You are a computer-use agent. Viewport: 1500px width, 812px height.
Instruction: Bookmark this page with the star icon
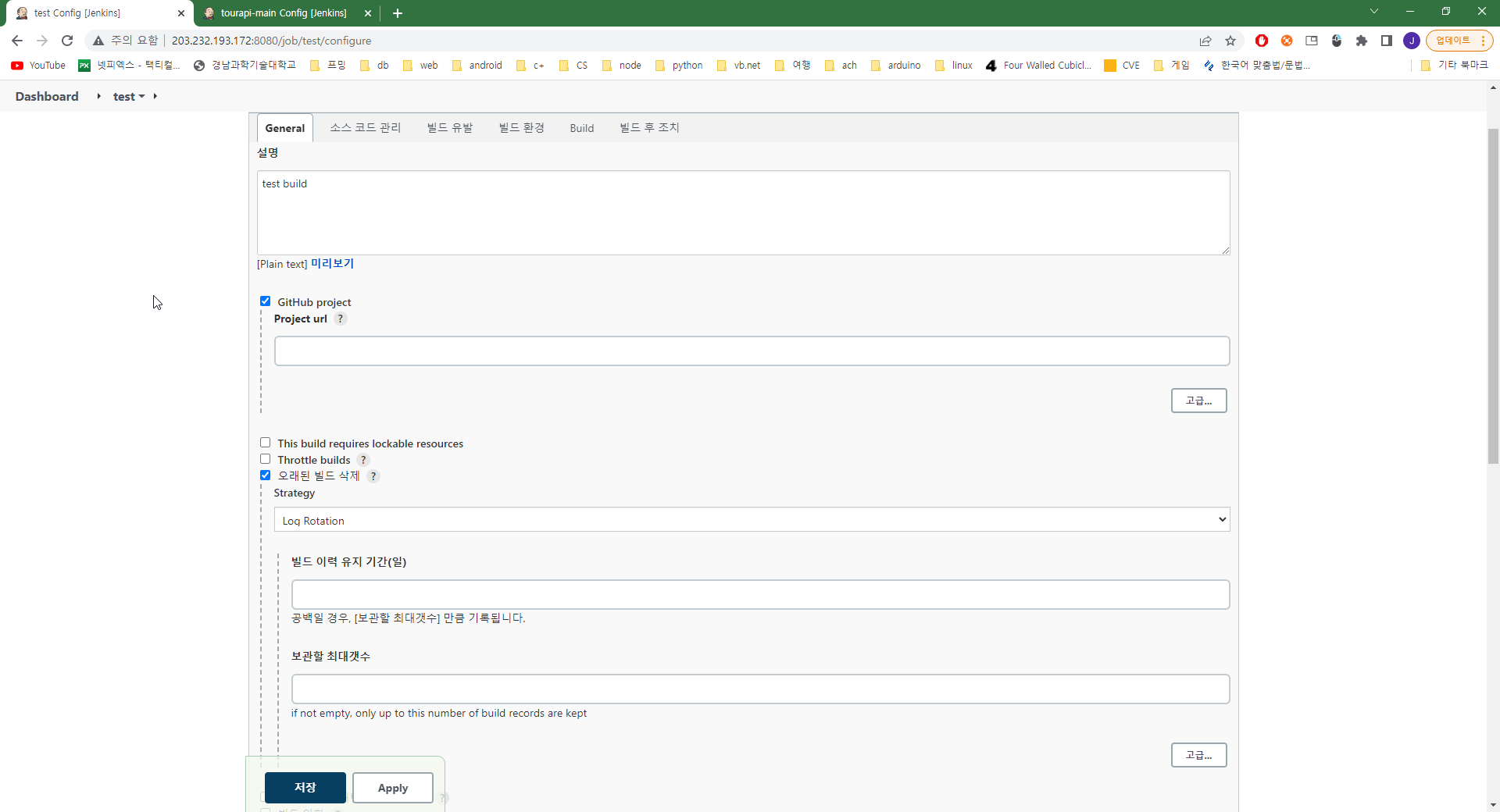tap(1230, 41)
